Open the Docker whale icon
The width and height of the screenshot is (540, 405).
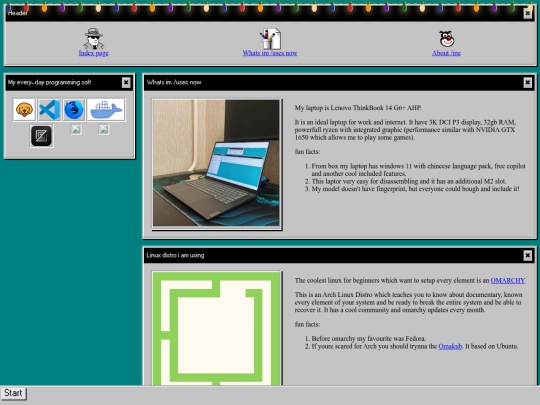click(106, 110)
